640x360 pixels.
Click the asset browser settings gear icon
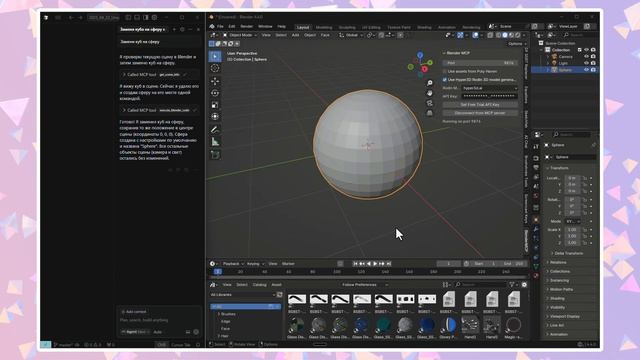[524, 284]
